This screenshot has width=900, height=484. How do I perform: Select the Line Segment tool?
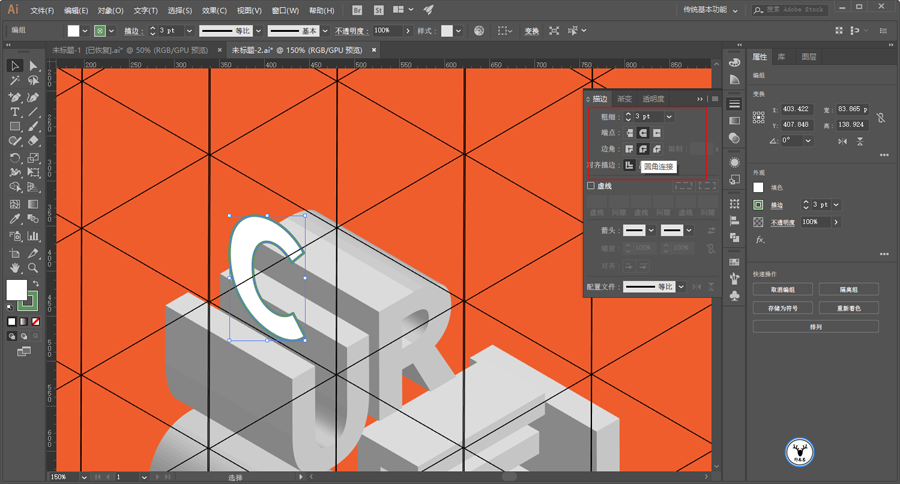pos(33,111)
